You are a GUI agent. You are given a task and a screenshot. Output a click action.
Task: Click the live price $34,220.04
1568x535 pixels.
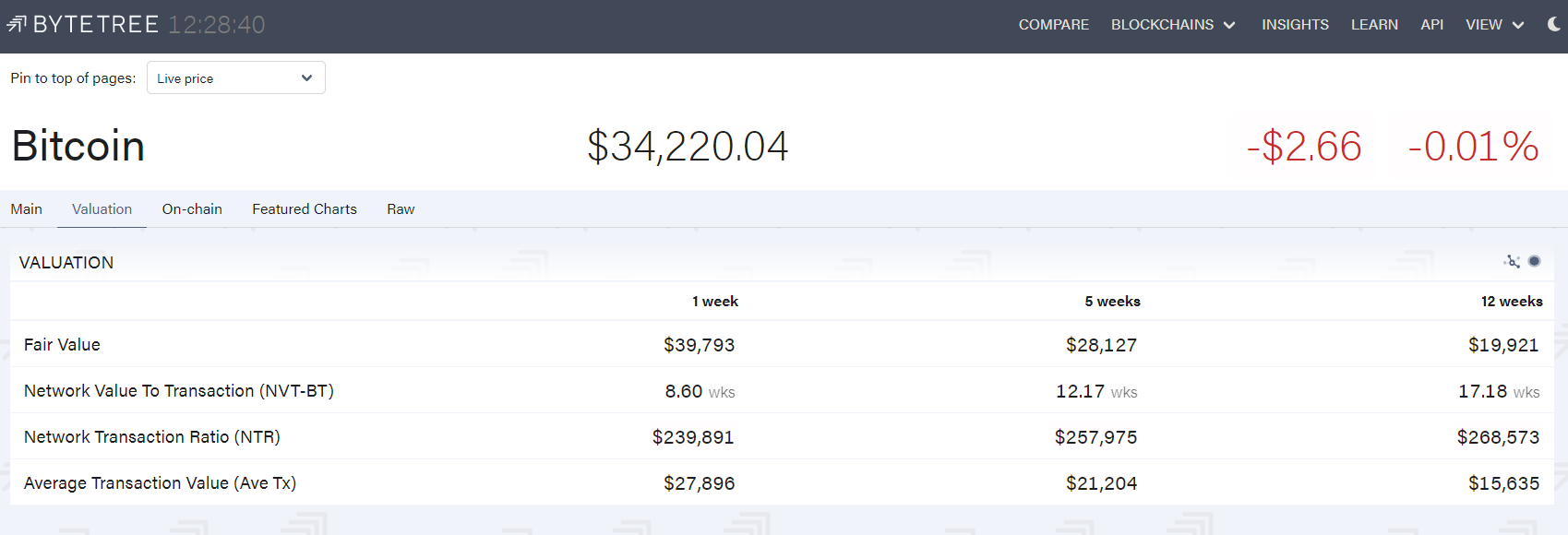click(688, 146)
